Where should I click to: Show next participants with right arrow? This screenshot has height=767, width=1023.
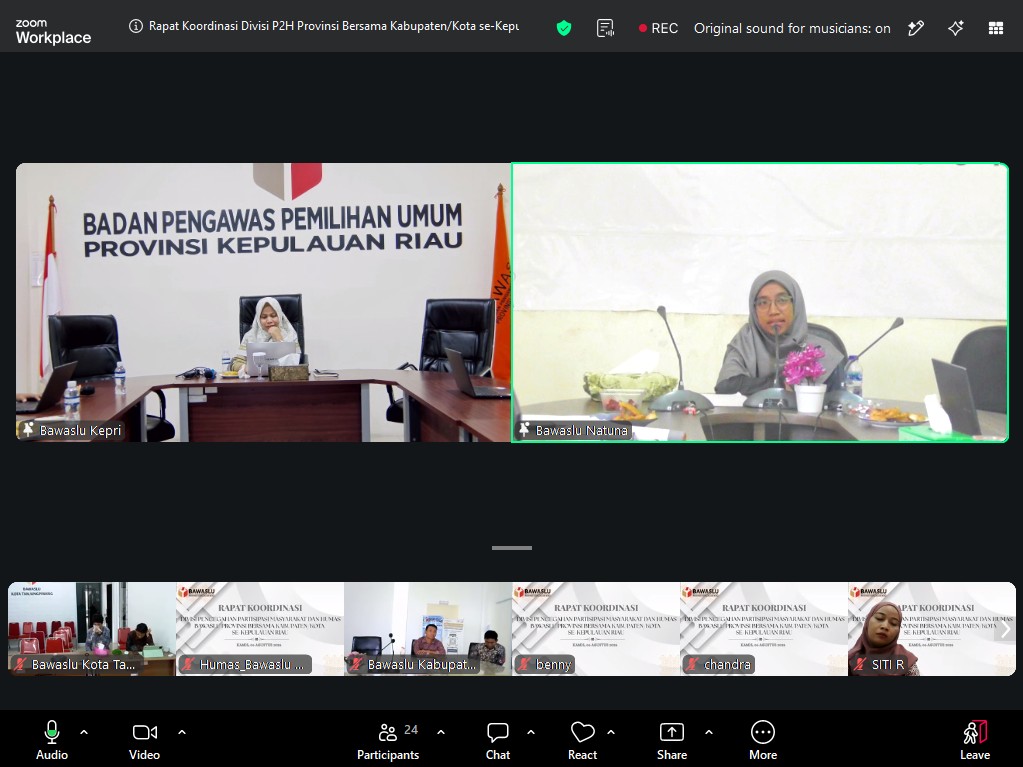[1005, 629]
